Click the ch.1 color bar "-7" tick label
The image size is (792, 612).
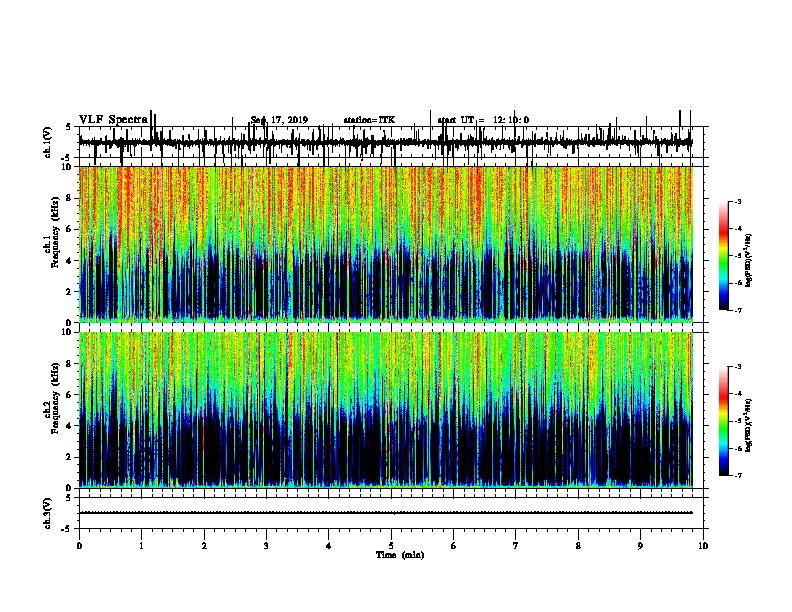pyautogui.click(x=738, y=310)
